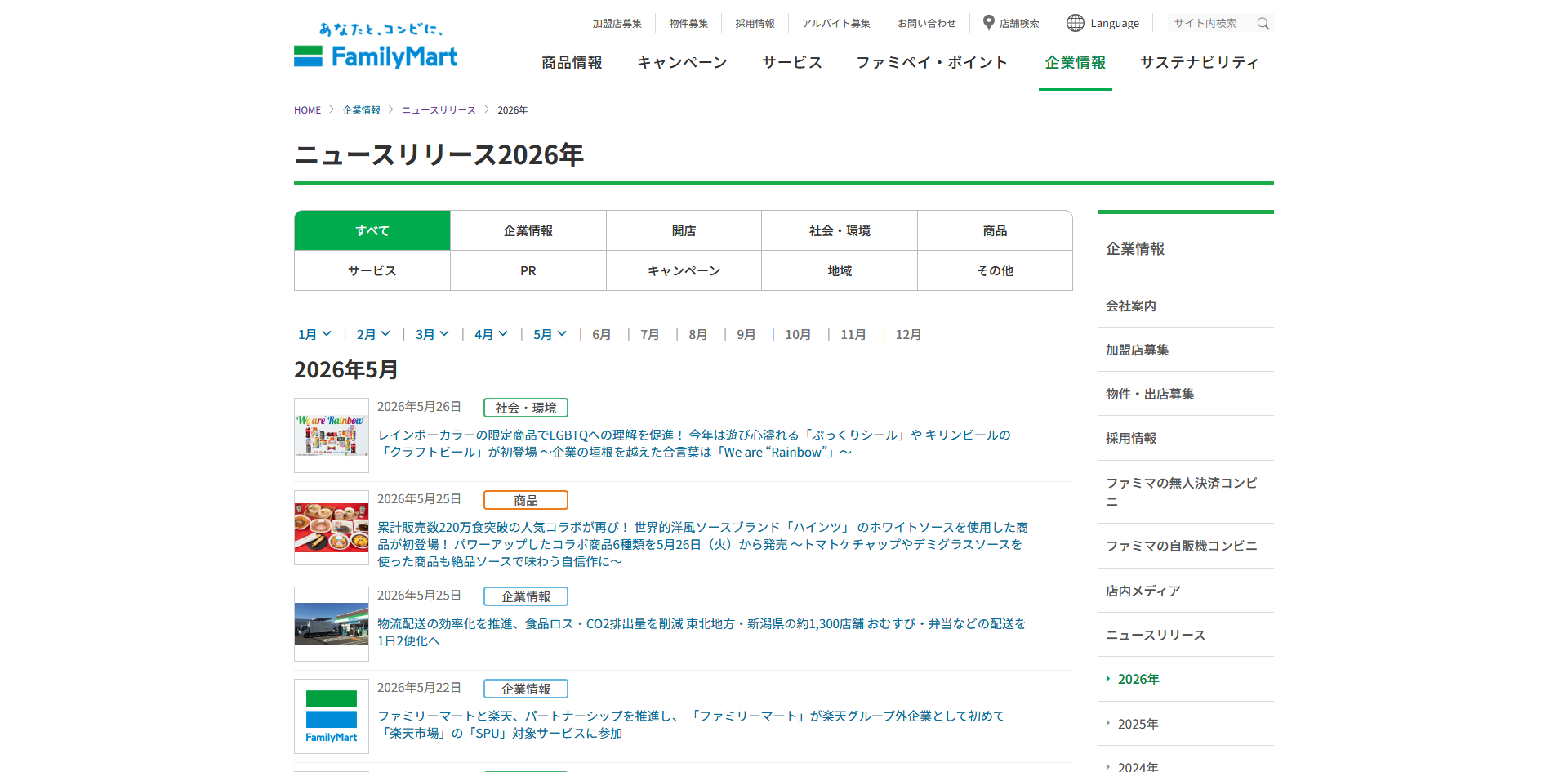
Task: Click 社会・環境 tag on May 26 item
Action: tap(526, 408)
